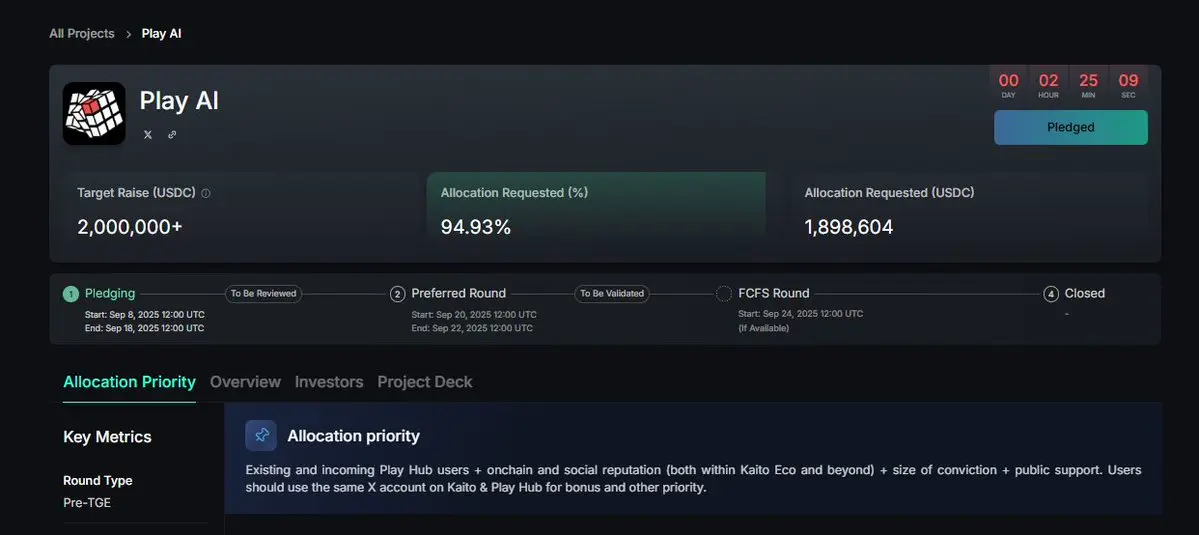Click the 2,000,000+ target raise value

[x=130, y=227]
